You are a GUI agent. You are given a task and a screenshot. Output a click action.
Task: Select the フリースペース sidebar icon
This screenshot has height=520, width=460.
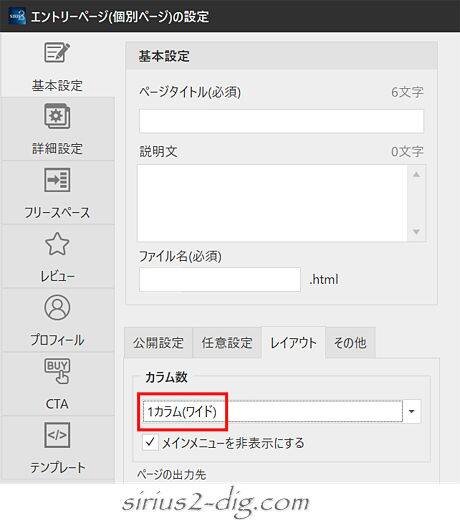click(57, 180)
